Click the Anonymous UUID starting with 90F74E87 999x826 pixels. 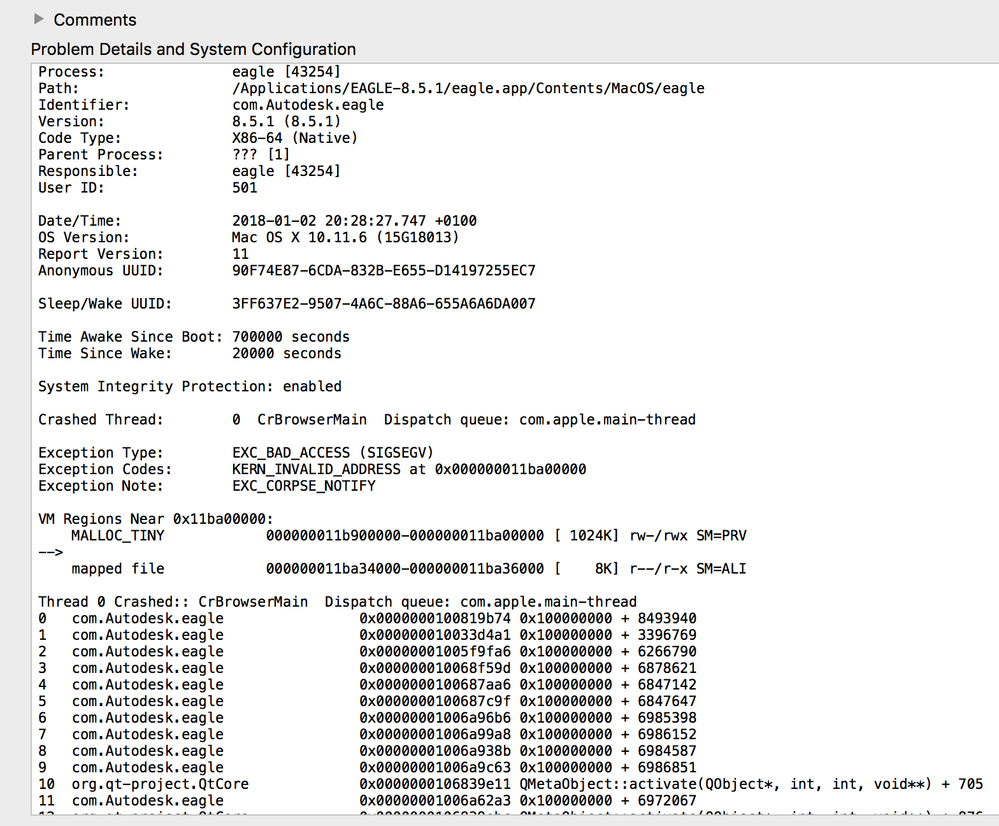point(384,270)
